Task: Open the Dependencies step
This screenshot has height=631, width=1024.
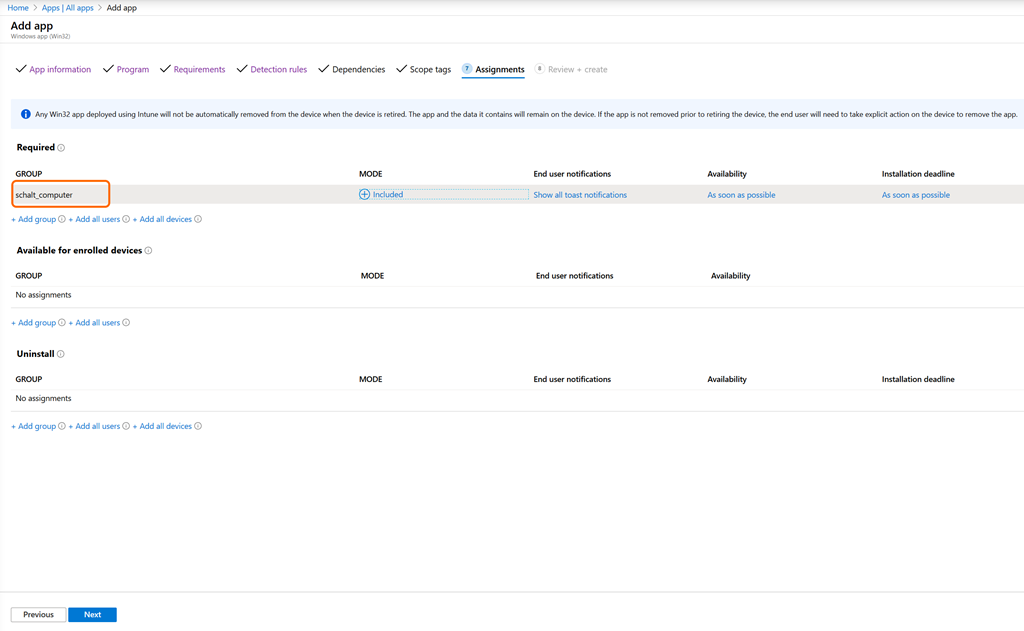Action: [358, 70]
